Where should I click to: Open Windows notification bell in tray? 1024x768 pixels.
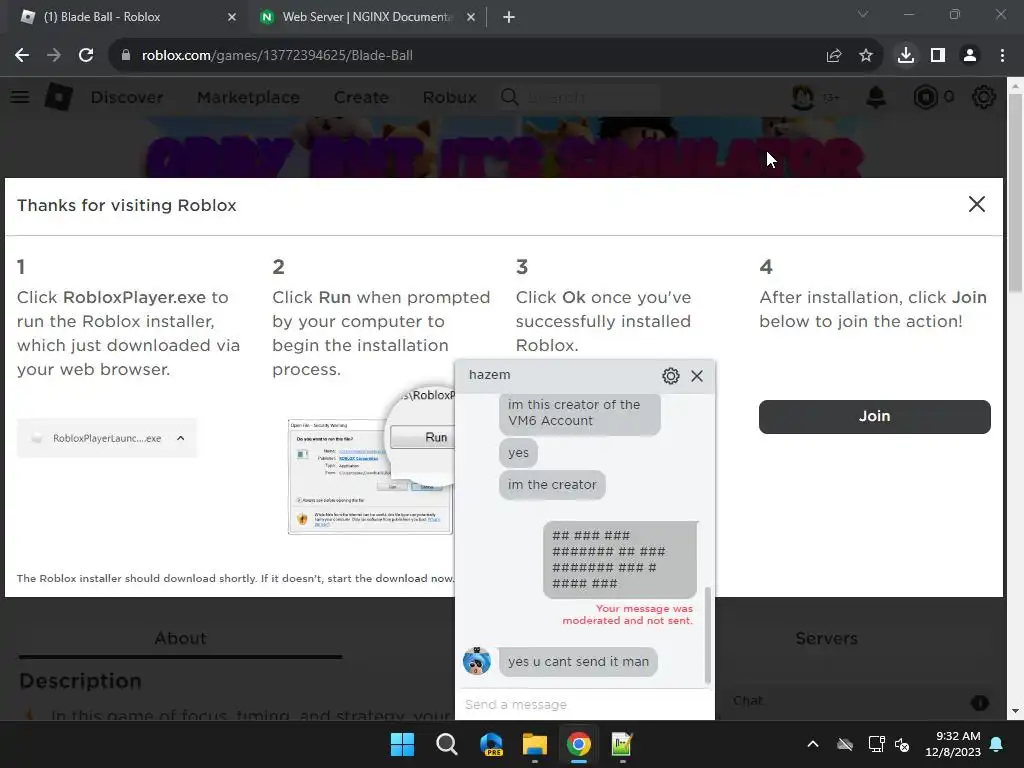pyautogui.click(x=997, y=744)
